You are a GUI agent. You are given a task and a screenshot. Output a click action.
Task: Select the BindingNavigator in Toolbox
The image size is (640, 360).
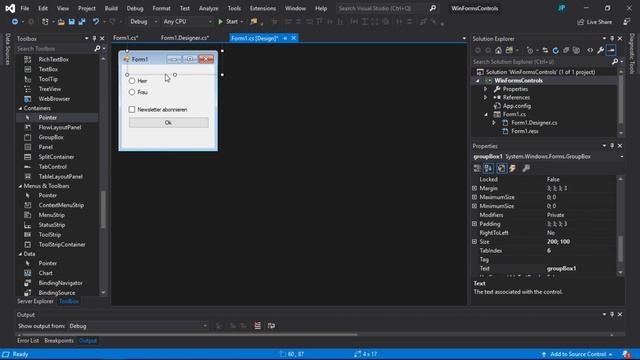click(60, 283)
